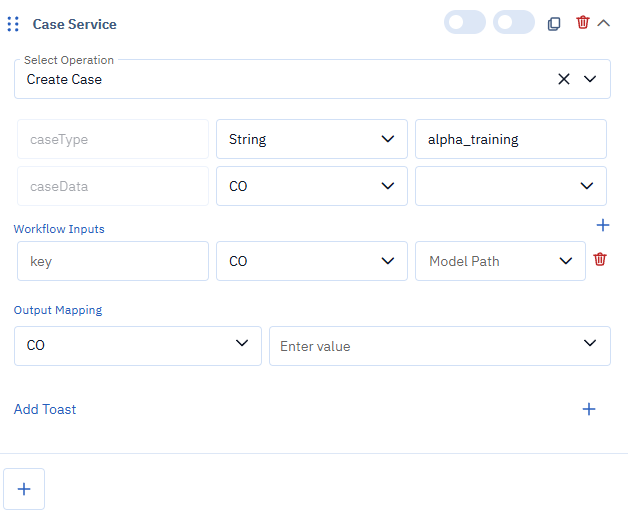
Task: Click the duplicate Case Service icon
Action: coord(554,23)
